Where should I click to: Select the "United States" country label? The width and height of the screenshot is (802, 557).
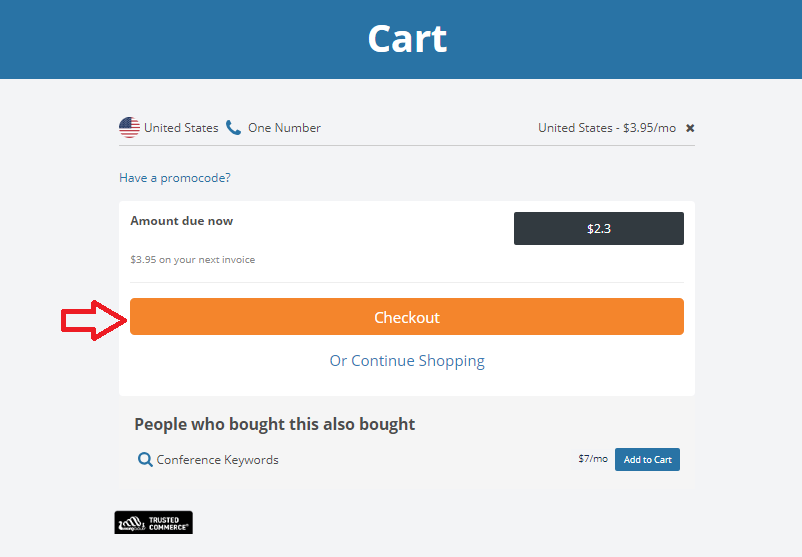click(x=181, y=128)
